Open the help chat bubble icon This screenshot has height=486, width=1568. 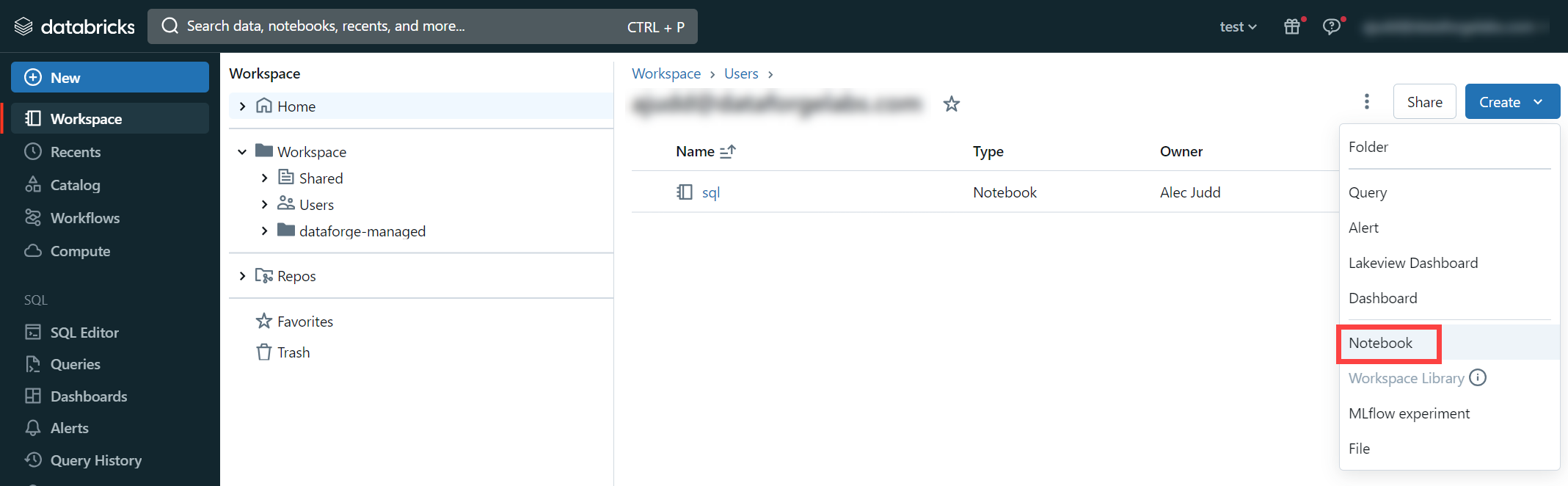pyautogui.click(x=1331, y=26)
